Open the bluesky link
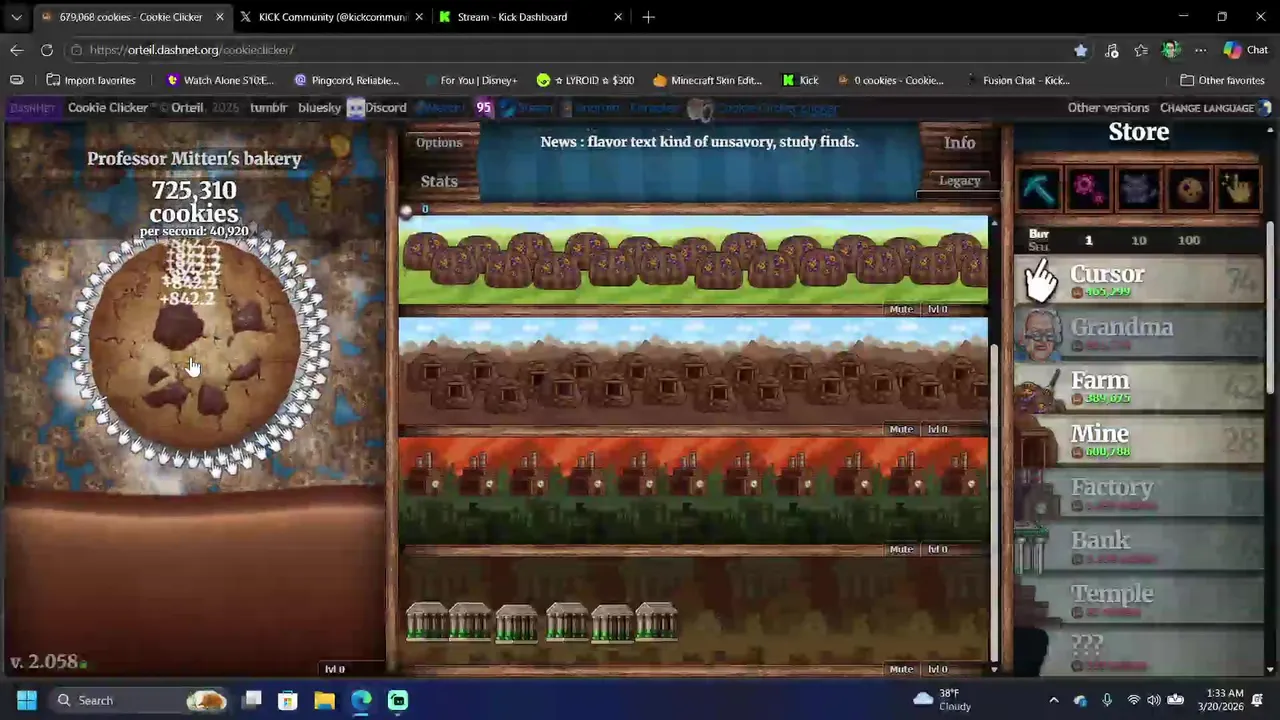Screen dimensions: 1280x720 point(319,108)
